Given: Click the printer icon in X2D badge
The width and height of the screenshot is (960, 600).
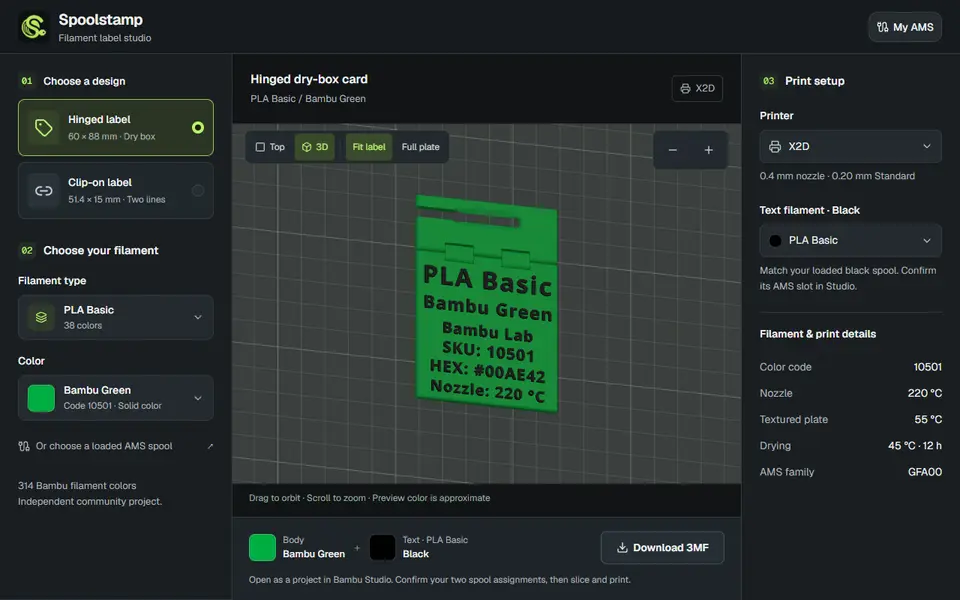Looking at the screenshot, I should click(685, 88).
